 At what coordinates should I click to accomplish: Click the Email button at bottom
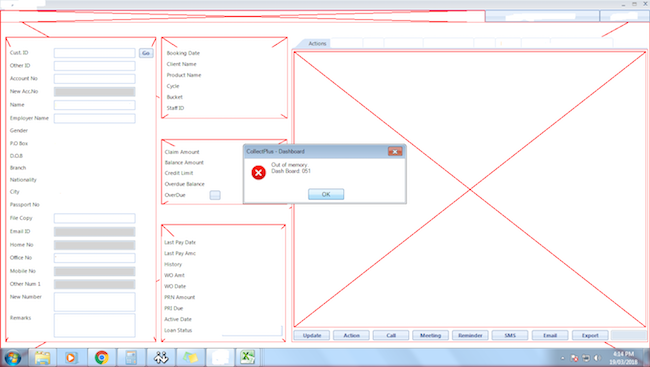coord(550,335)
